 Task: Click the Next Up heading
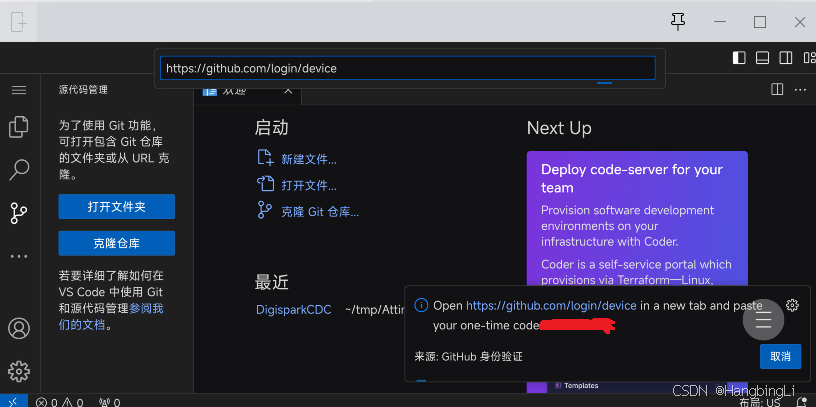pos(559,128)
